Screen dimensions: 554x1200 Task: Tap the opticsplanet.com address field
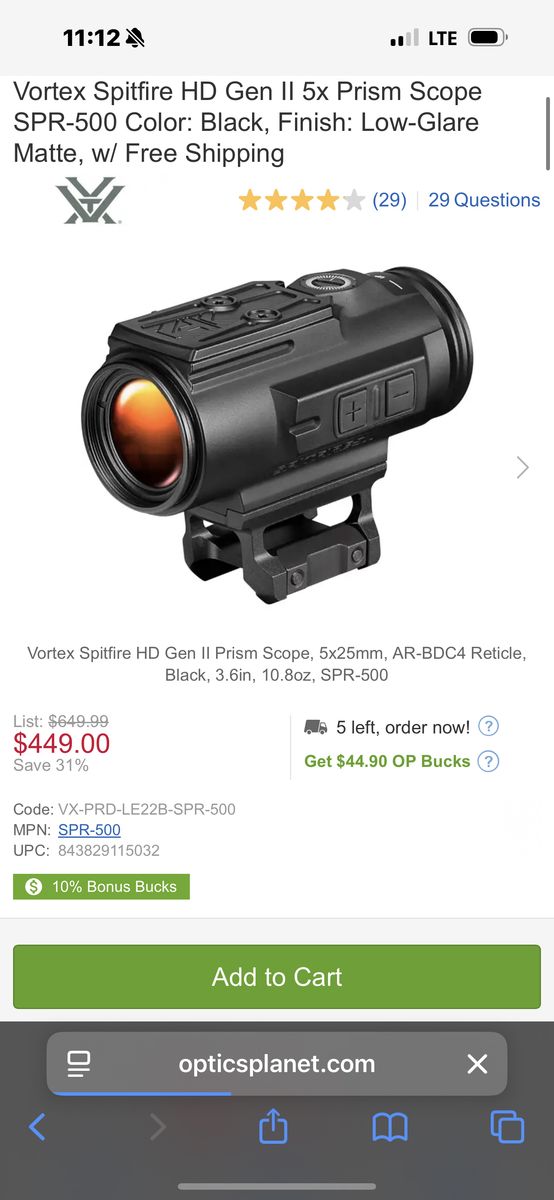click(x=277, y=1064)
